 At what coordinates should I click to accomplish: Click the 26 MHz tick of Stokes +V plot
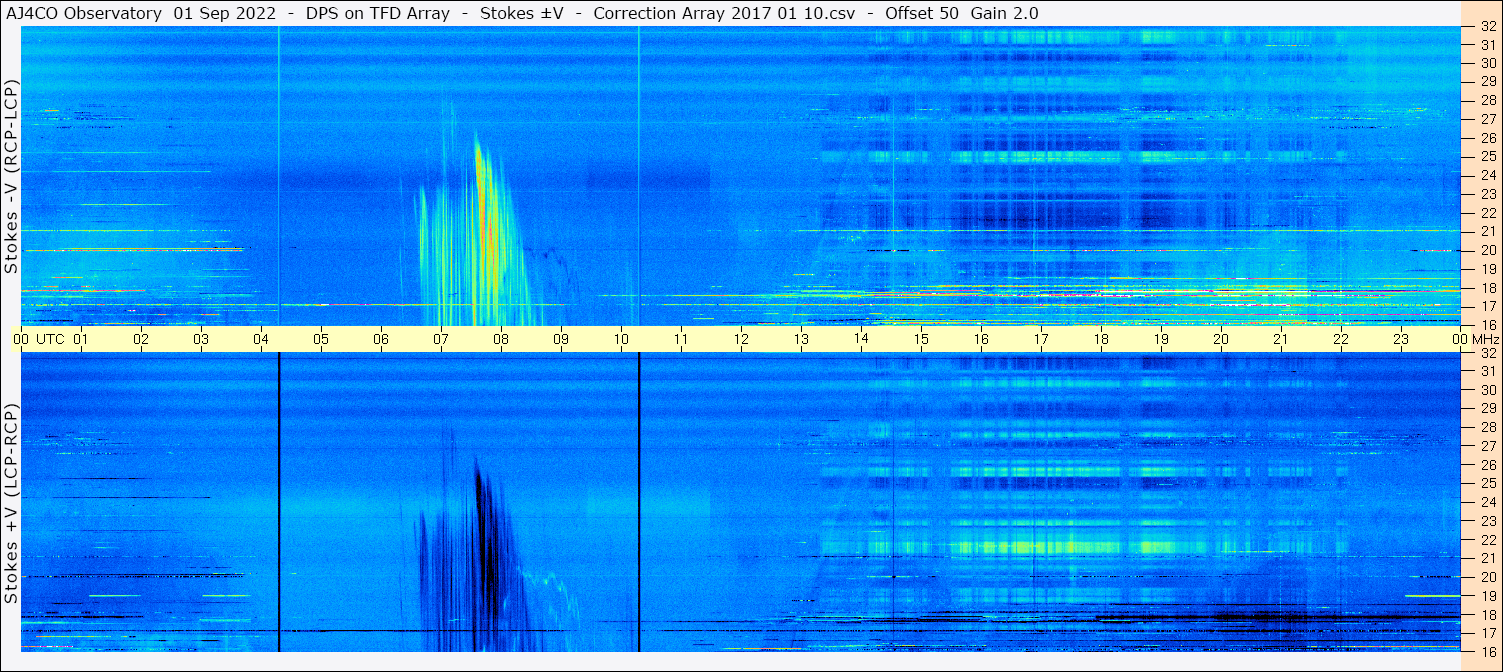1487,465
